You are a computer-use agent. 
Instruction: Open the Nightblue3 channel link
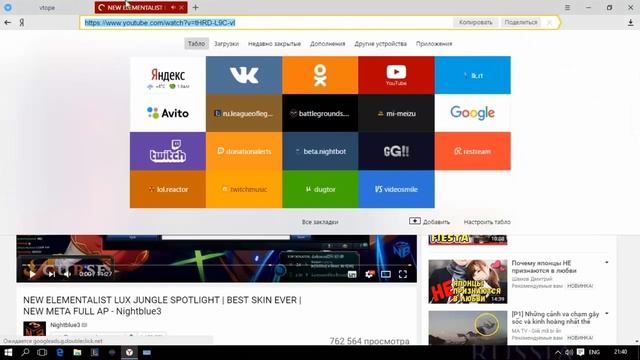tap(65, 325)
